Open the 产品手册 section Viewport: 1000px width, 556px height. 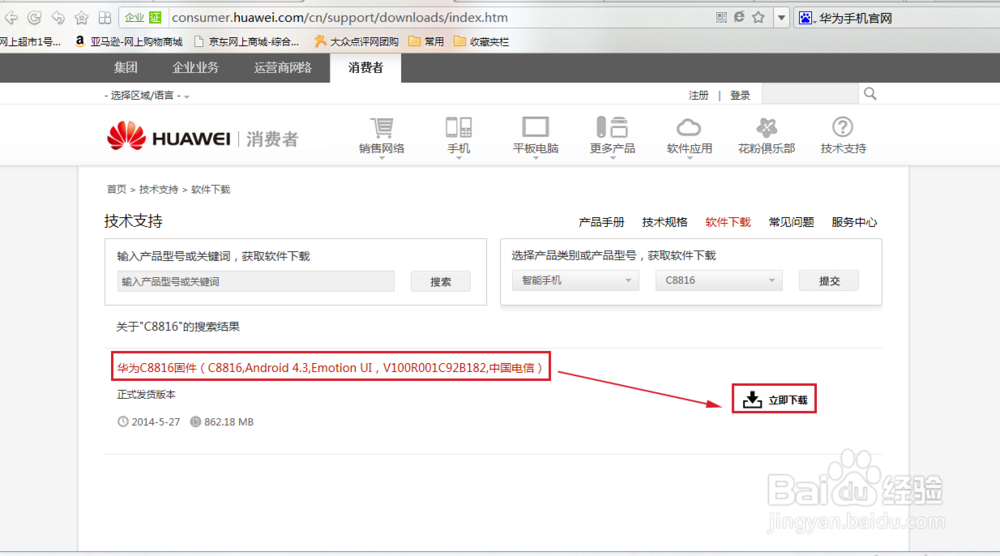pyautogui.click(x=601, y=222)
